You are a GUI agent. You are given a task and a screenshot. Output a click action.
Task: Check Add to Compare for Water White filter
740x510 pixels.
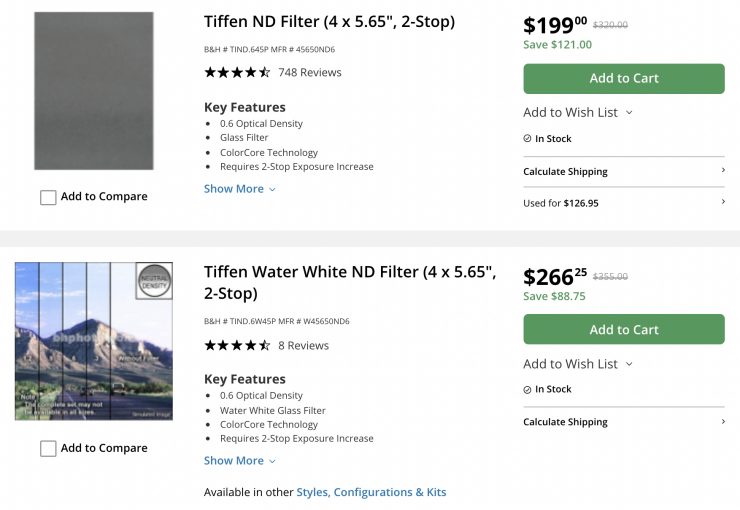click(x=48, y=449)
